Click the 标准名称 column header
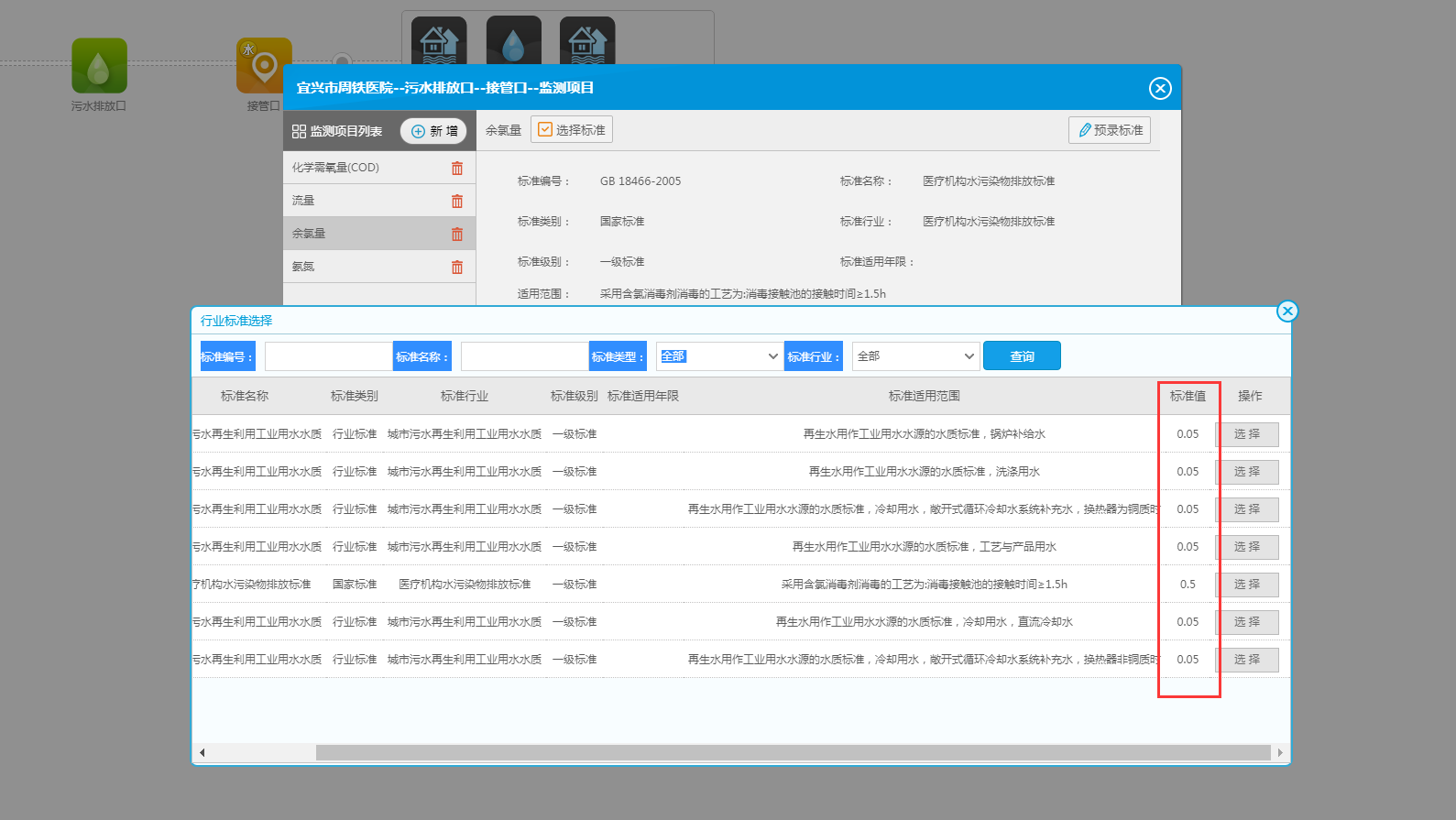This screenshot has height=820, width=1456. pos(245,396)
